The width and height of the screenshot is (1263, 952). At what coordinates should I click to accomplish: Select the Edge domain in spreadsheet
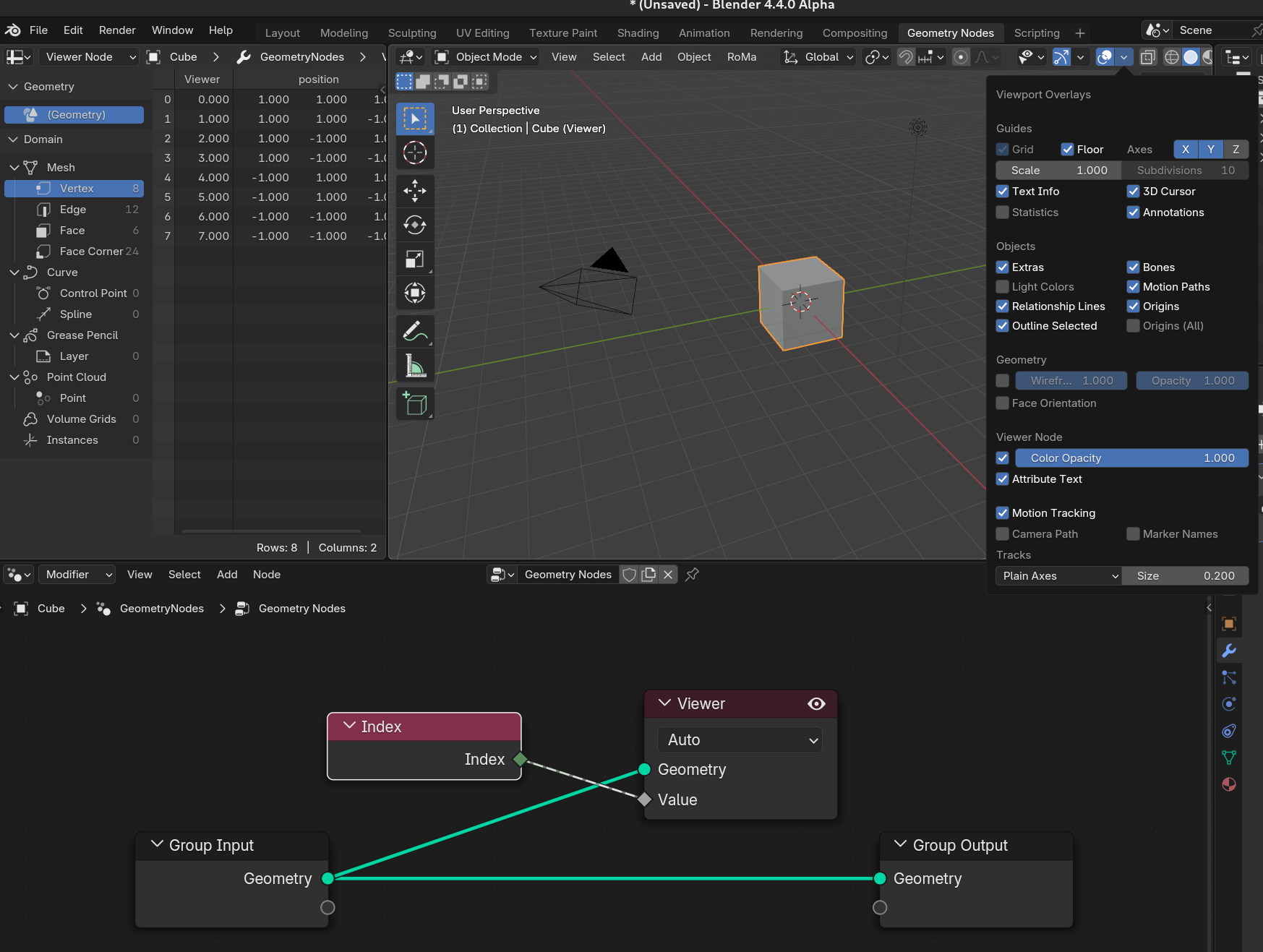click(73, 210)
